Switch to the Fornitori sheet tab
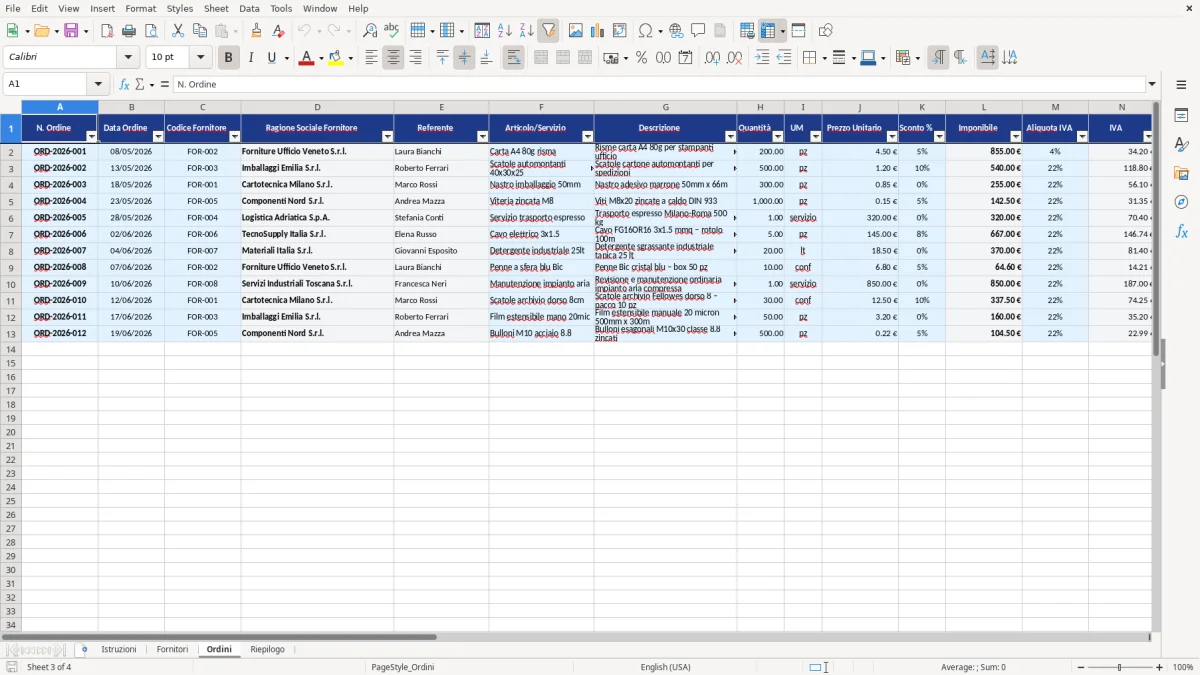Viewport: 1200px width, 675px height. 172,649
